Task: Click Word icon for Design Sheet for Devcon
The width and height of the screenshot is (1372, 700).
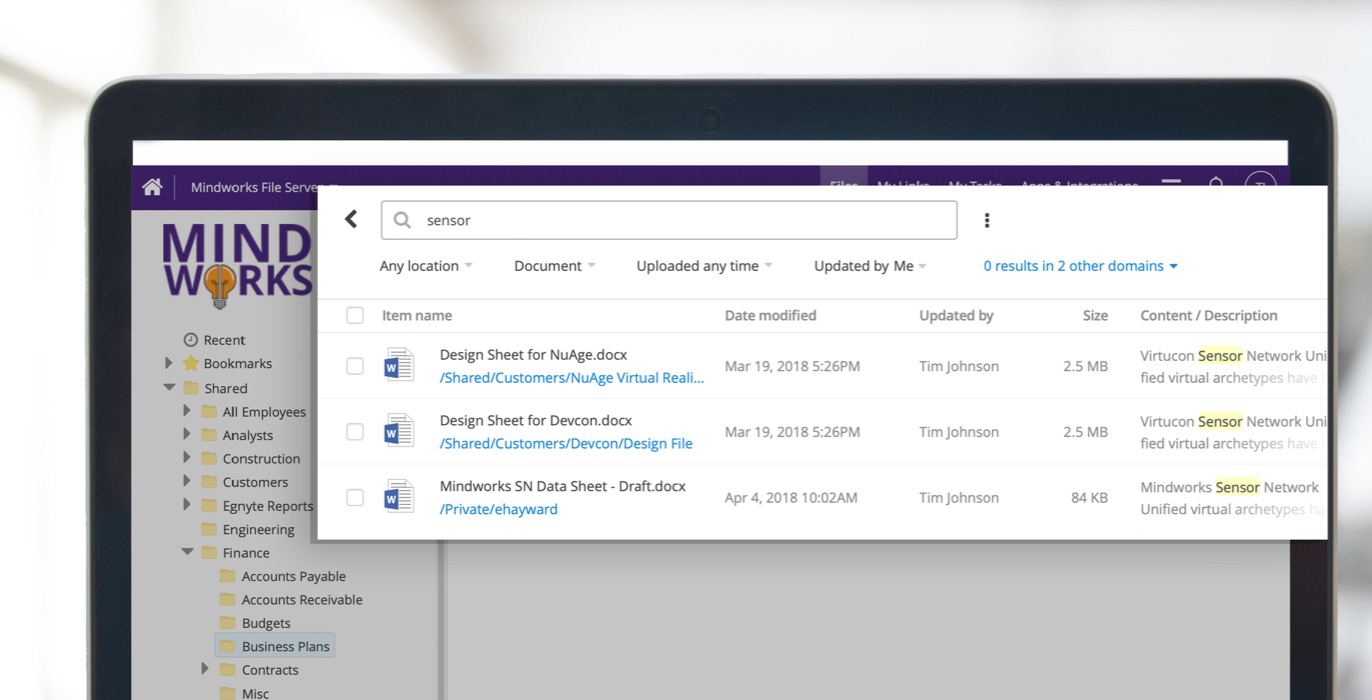Action: pyautogui.click(x=399, y=432)
